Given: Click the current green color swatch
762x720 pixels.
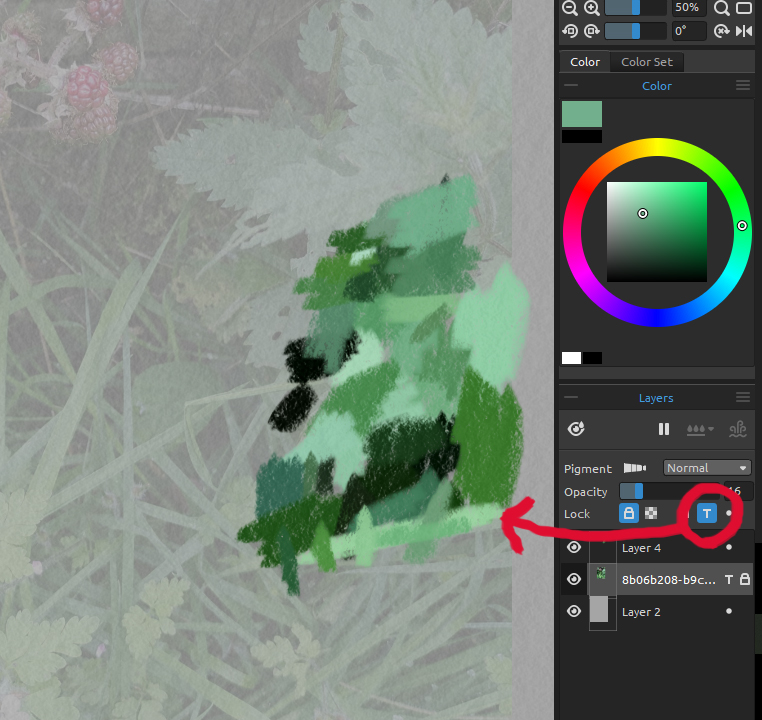Looking at the screenshot, I should click(582, 114).
